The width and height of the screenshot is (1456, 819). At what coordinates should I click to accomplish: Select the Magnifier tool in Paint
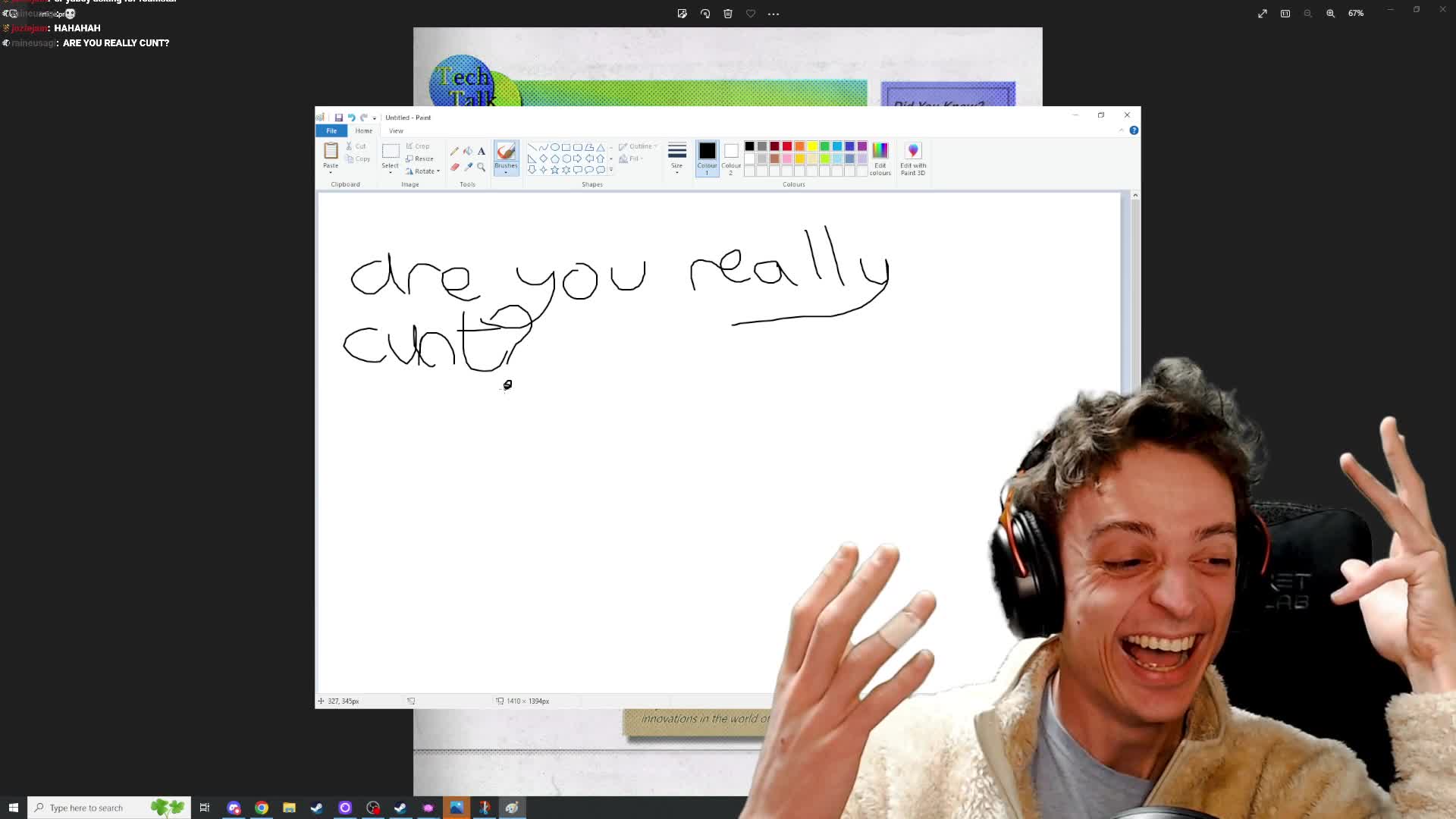(482, 167)
